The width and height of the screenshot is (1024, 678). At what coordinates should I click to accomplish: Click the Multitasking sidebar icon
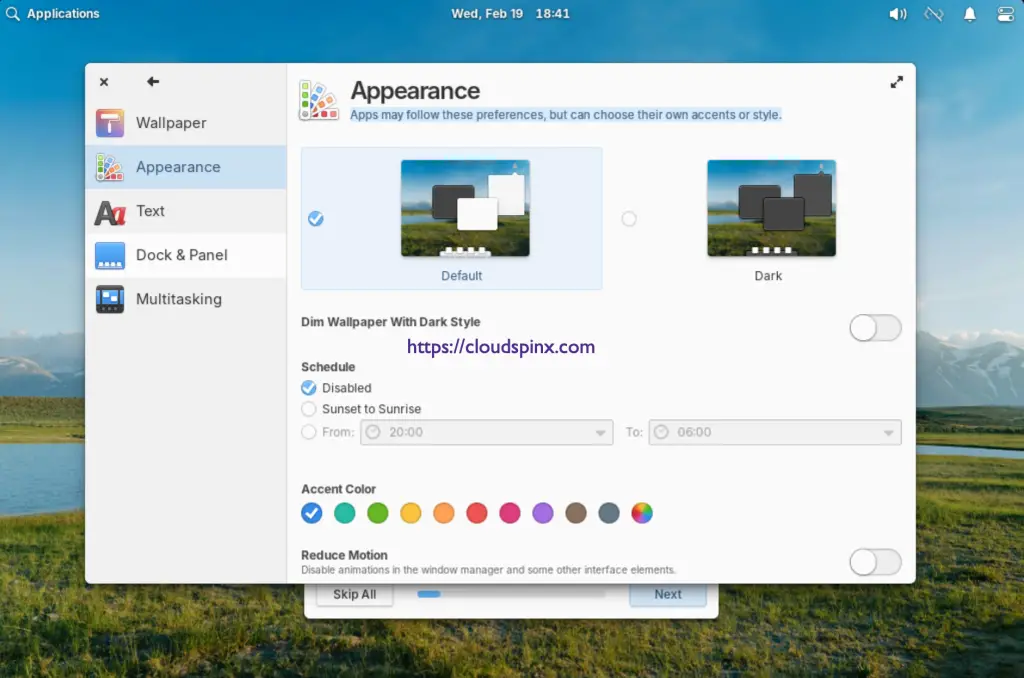pos(110,299)
